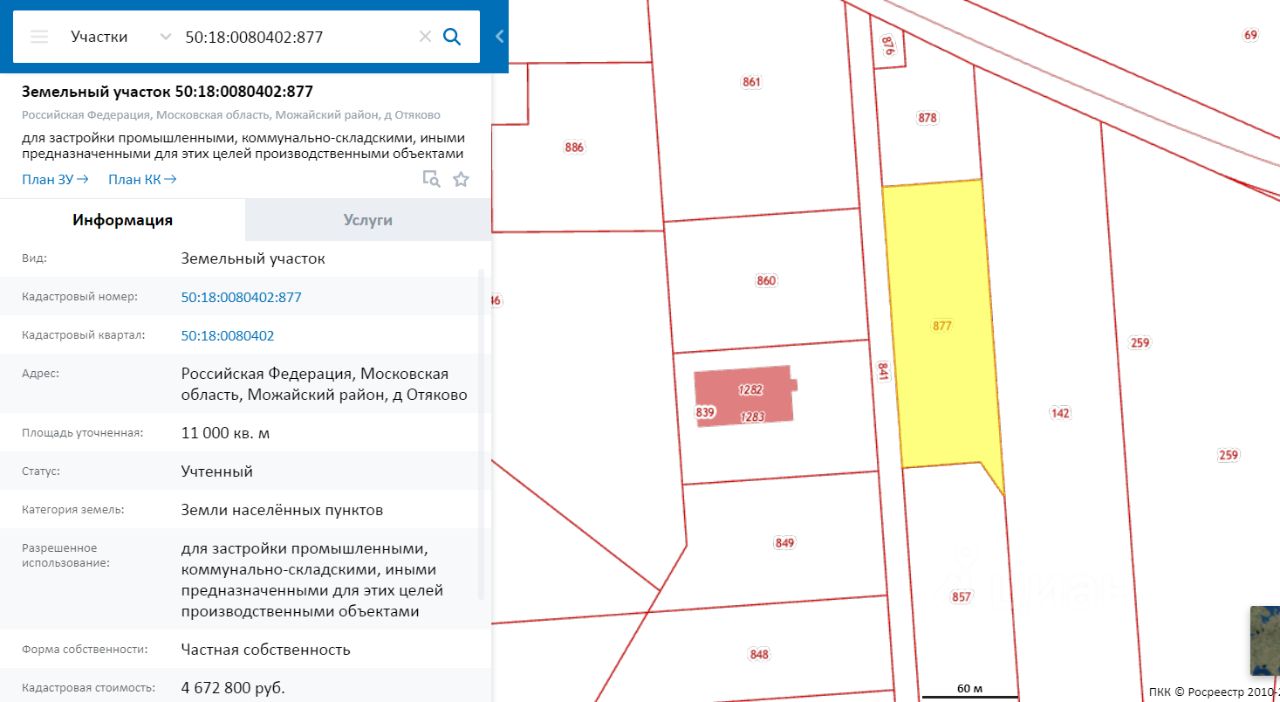Click the Вид value Земельный участок
The image size is (1280, 702).
tap(253, 258)
